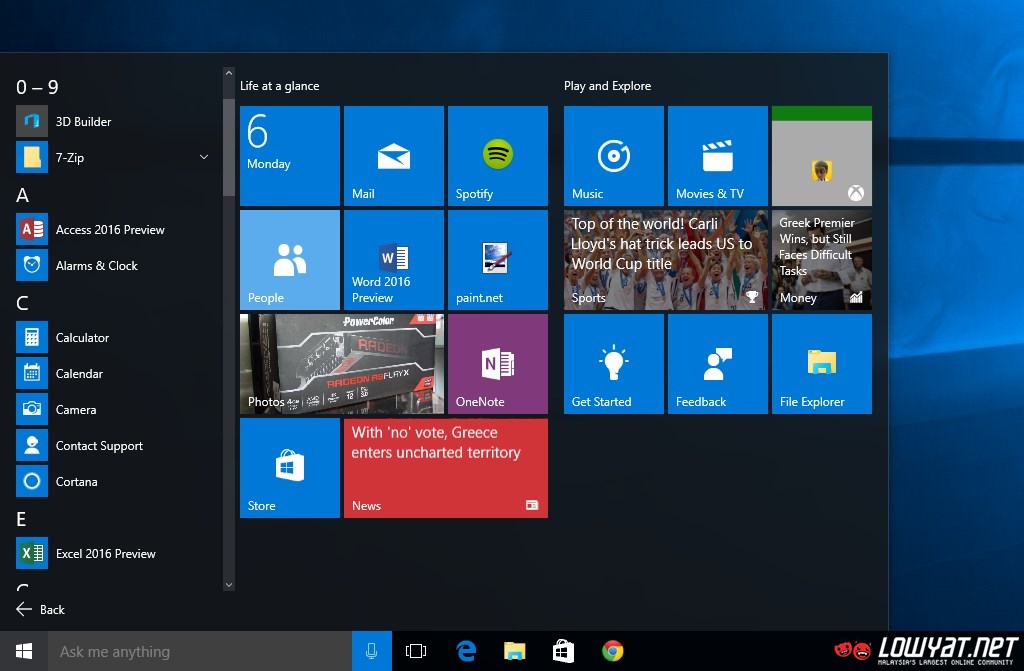Click the Windows Start button
1024x671 pixels.
[x=24, y=651]
